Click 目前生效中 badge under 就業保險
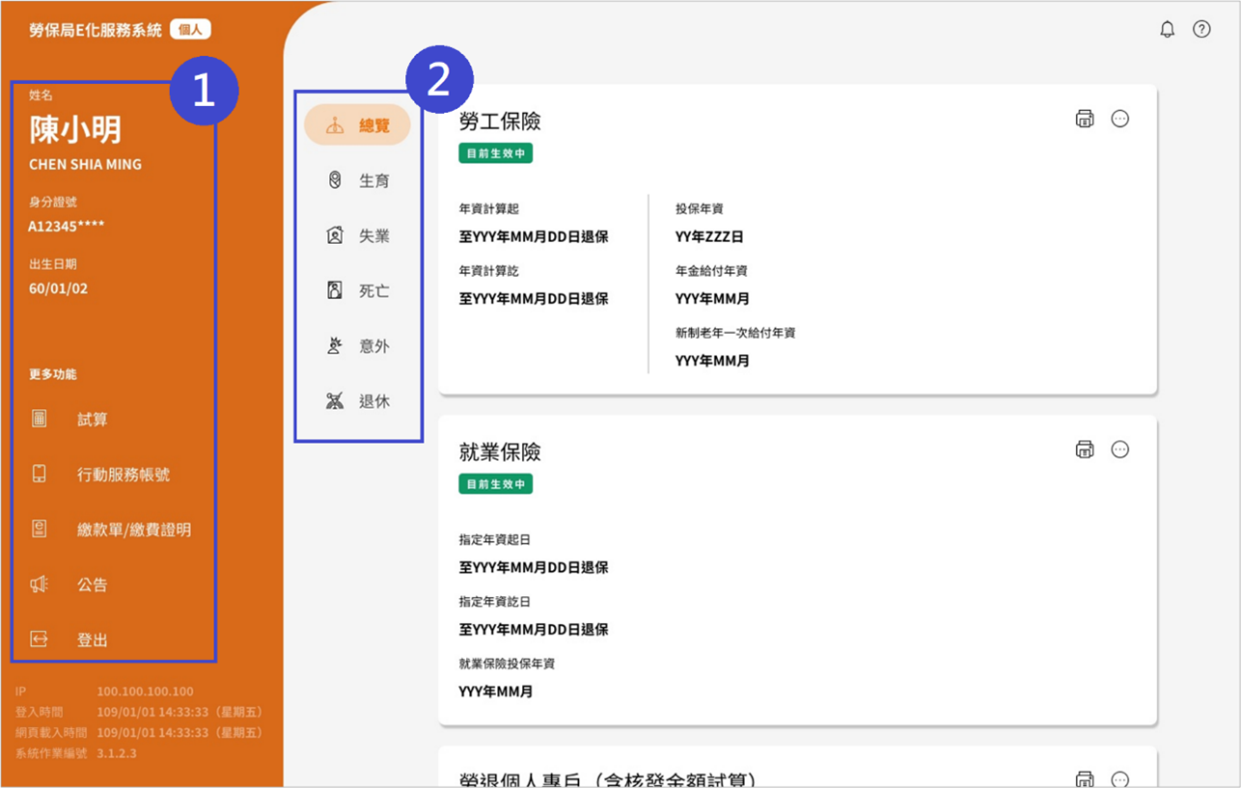 (x=496, y=484)
